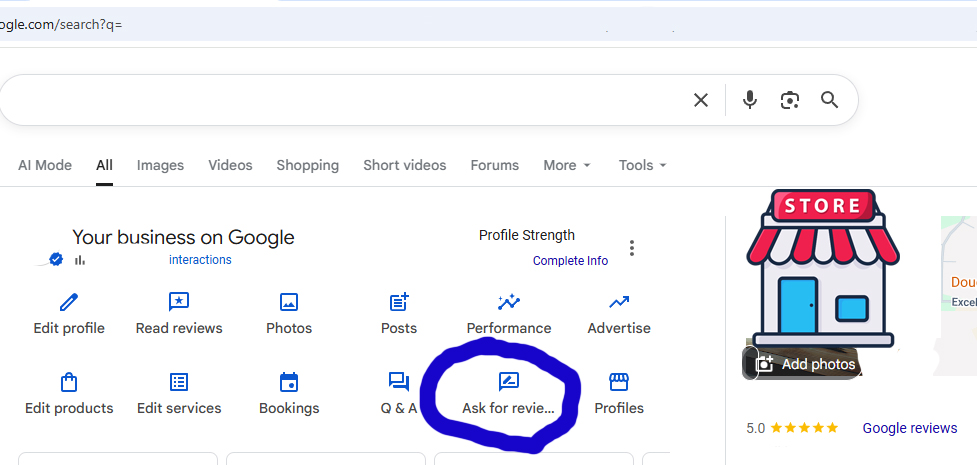Image resolution: width=977 pixels, height=465 pixels.
Task: Click the Profile Strength label
Action: click(527, 235)
